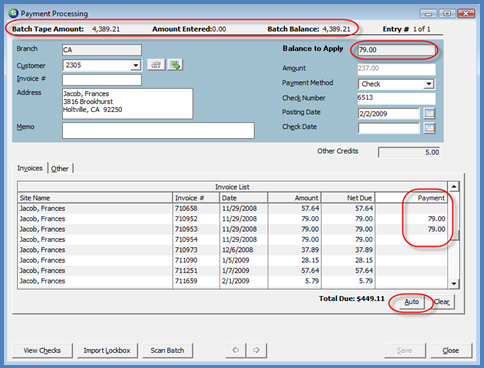Open View Checks

tap(42, 350)
